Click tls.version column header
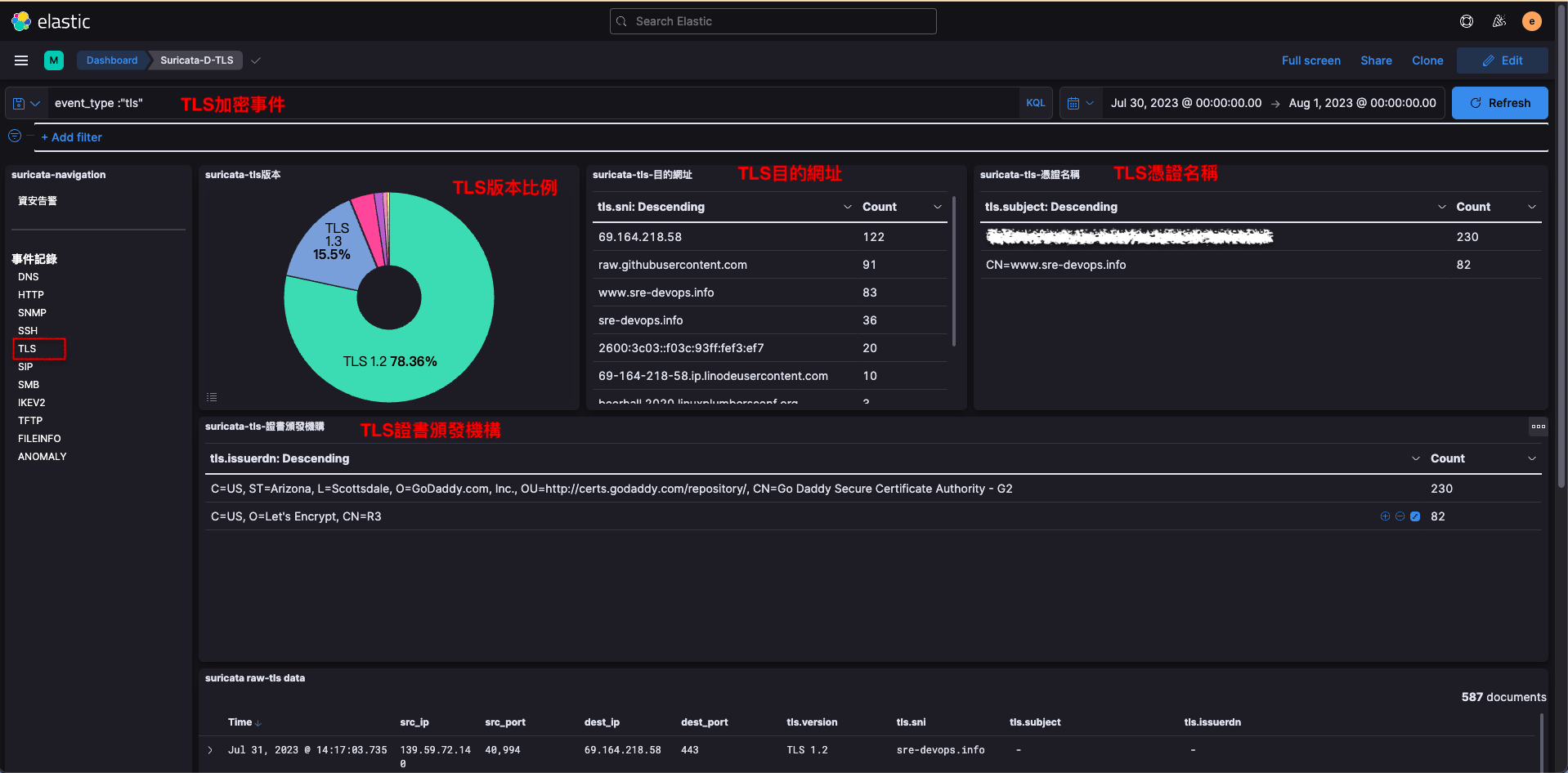 coord(812,722)
